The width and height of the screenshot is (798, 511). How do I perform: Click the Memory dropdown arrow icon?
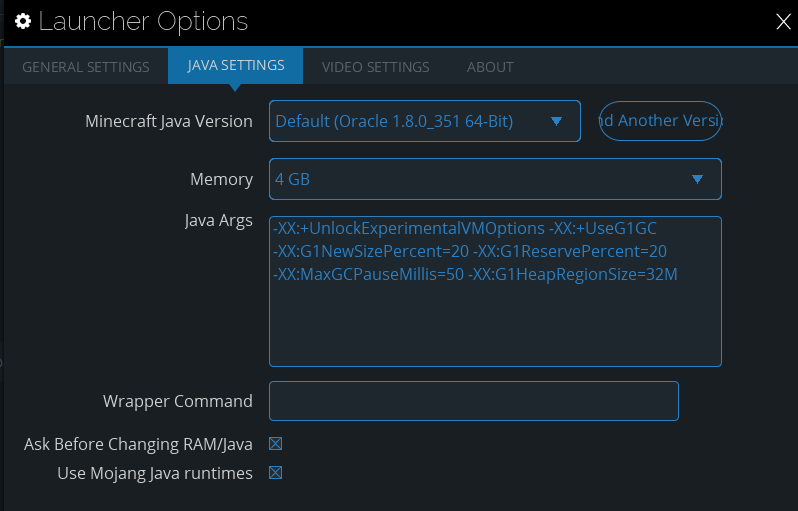pos(697,180)
